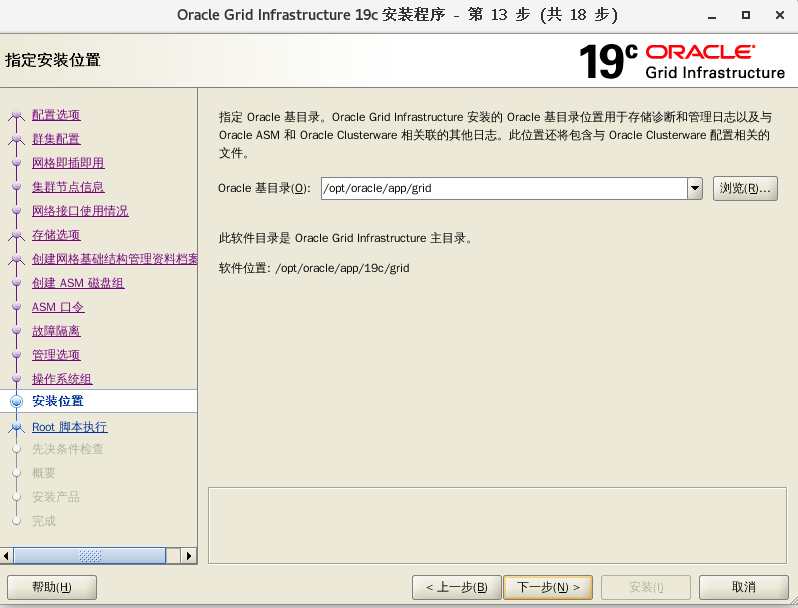Image resolution: width=798 pixels, height=608 pixels.
Task: Open Root 脚本执行 step
Action: coord(70,427)
